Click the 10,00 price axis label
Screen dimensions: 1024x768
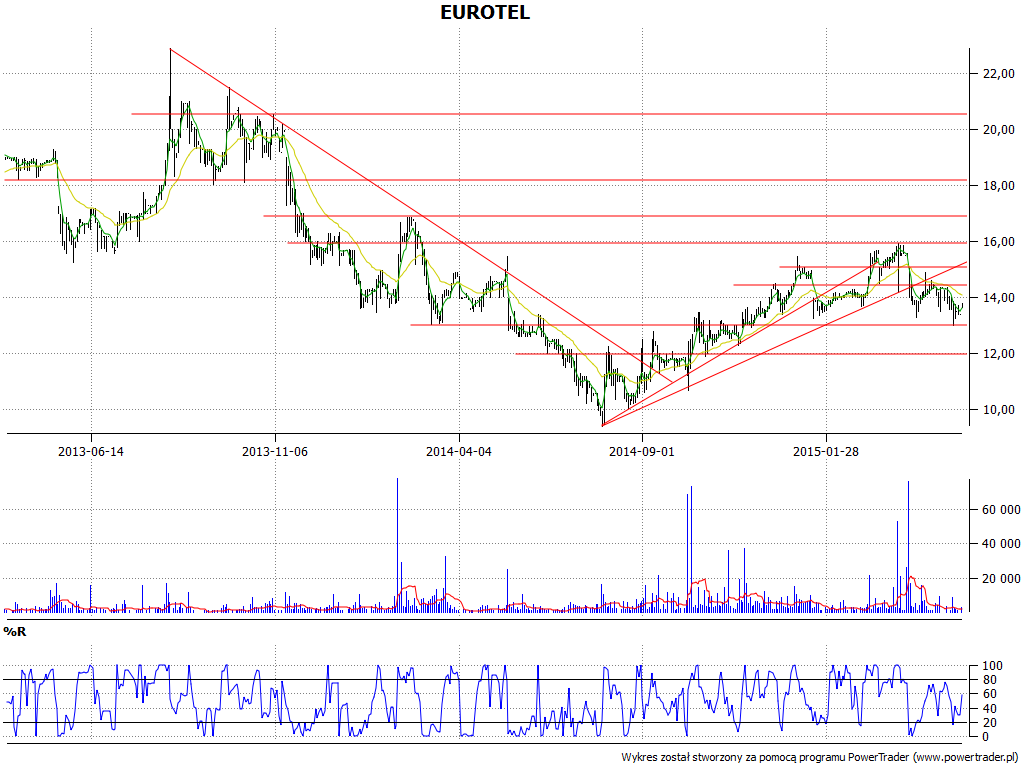(x=999, y=409)
